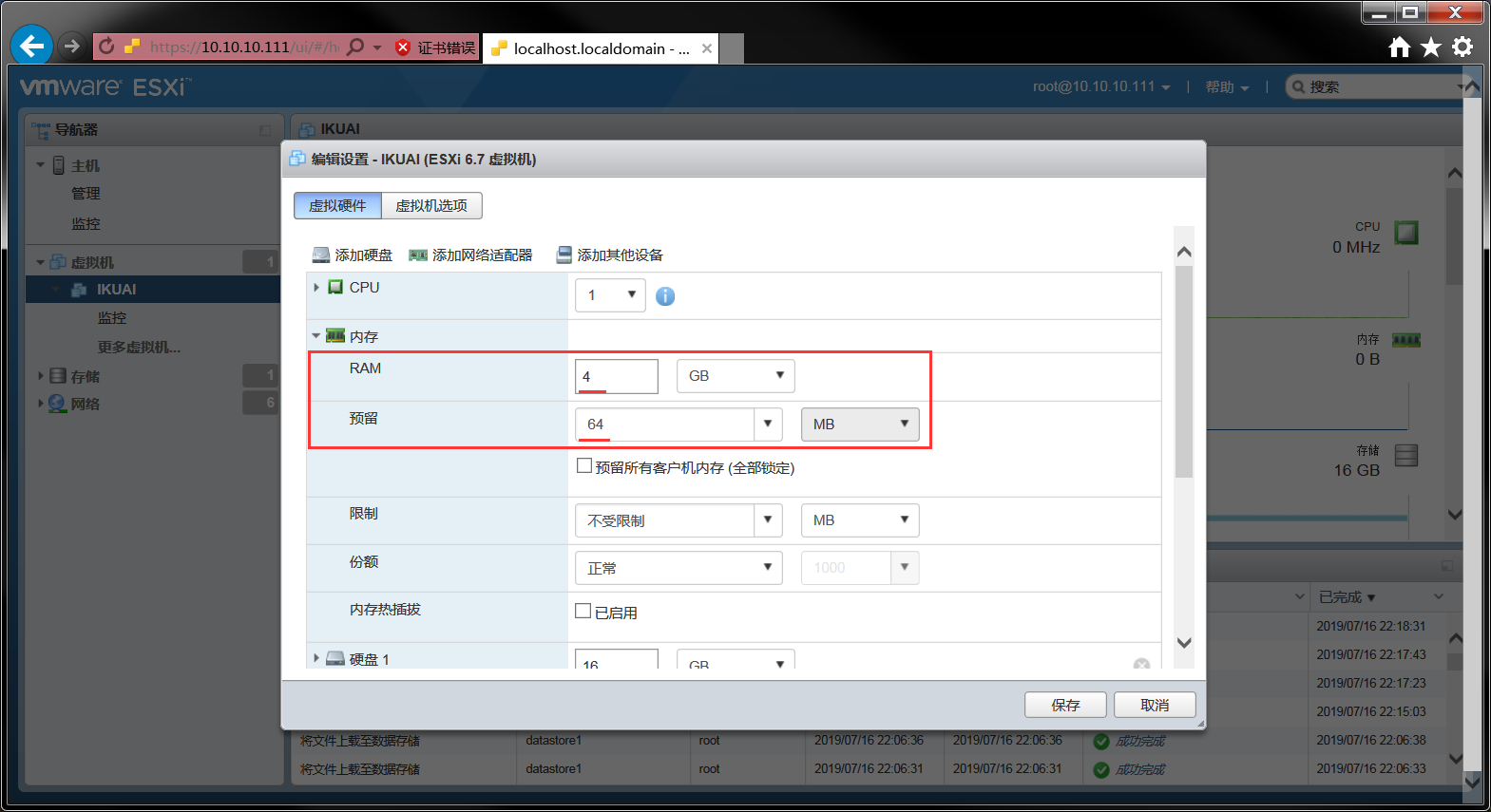Open browser tools gear icon
Viewport: 1491px width, 812px height.
pyautogui.click(x=1462, y=47)
